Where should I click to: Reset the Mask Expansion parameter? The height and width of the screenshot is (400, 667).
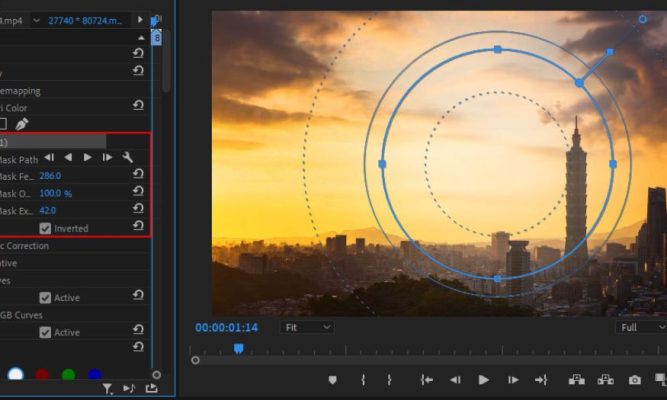138,210
